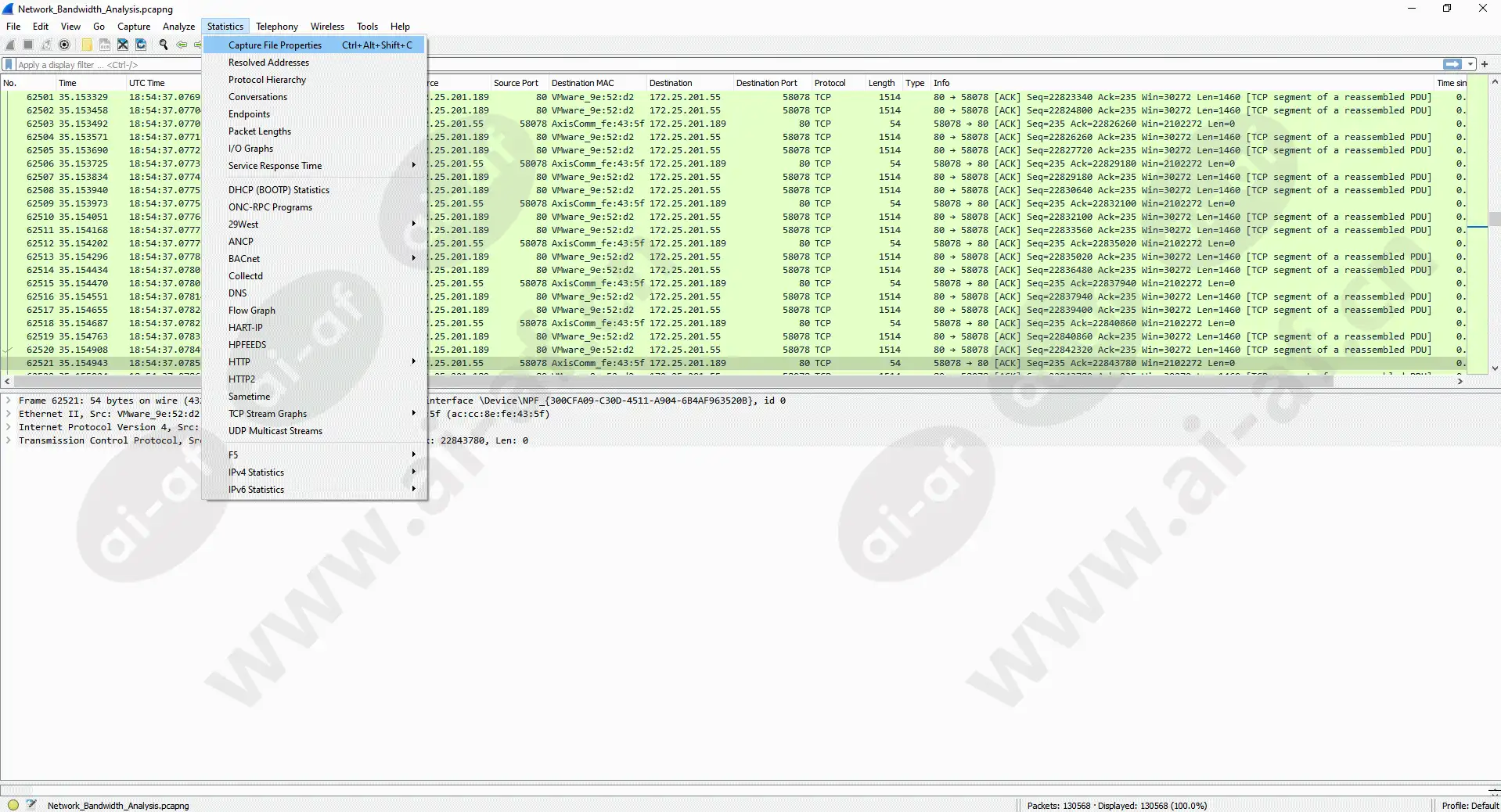Click packet list vertical scrollbar down arrow

pyautogui.click(x=1495, y=368)
